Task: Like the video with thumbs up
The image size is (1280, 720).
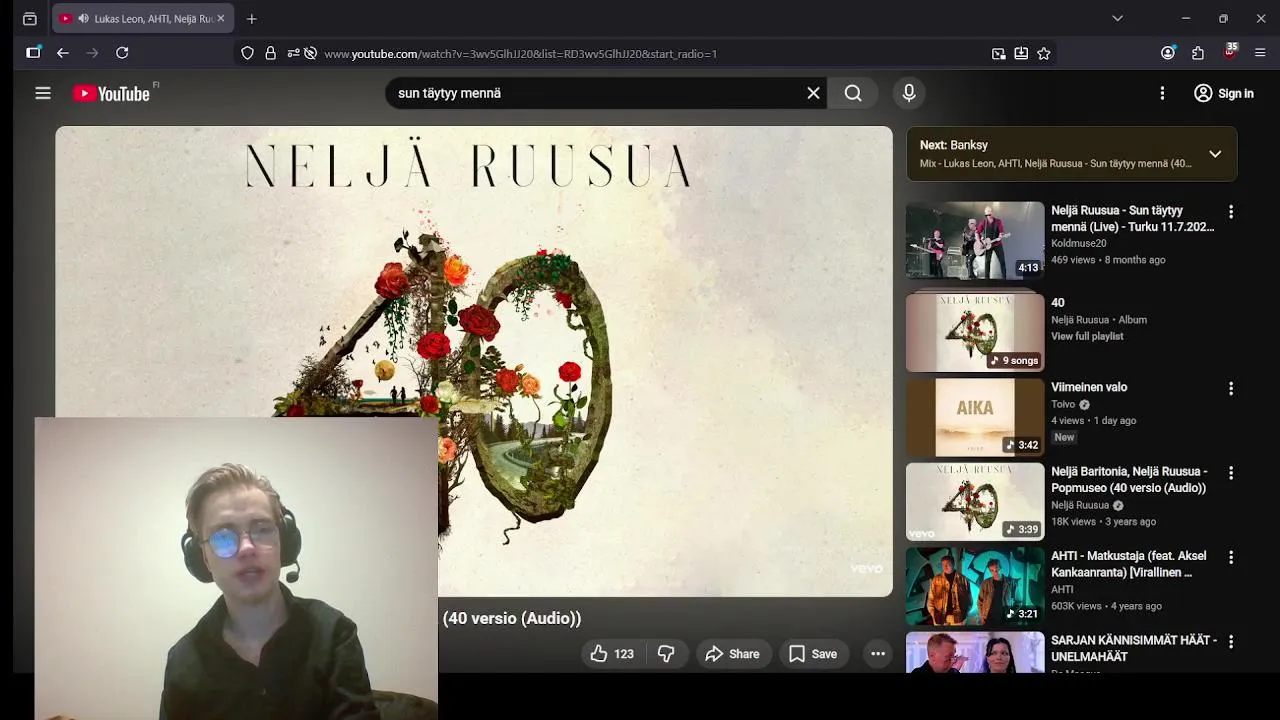Action: tap(611, 654)
